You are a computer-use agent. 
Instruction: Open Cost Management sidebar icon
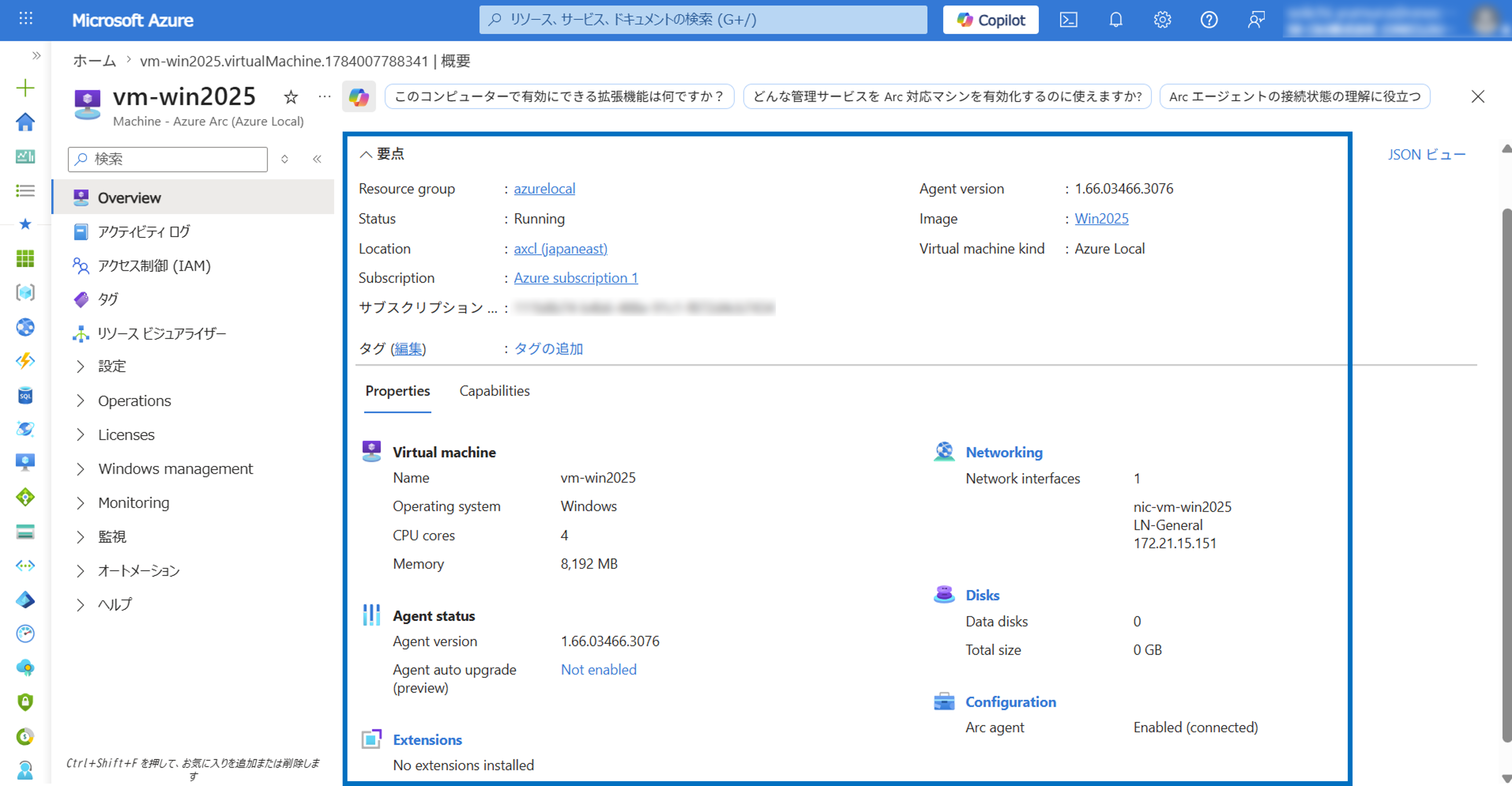coord(25,736)
